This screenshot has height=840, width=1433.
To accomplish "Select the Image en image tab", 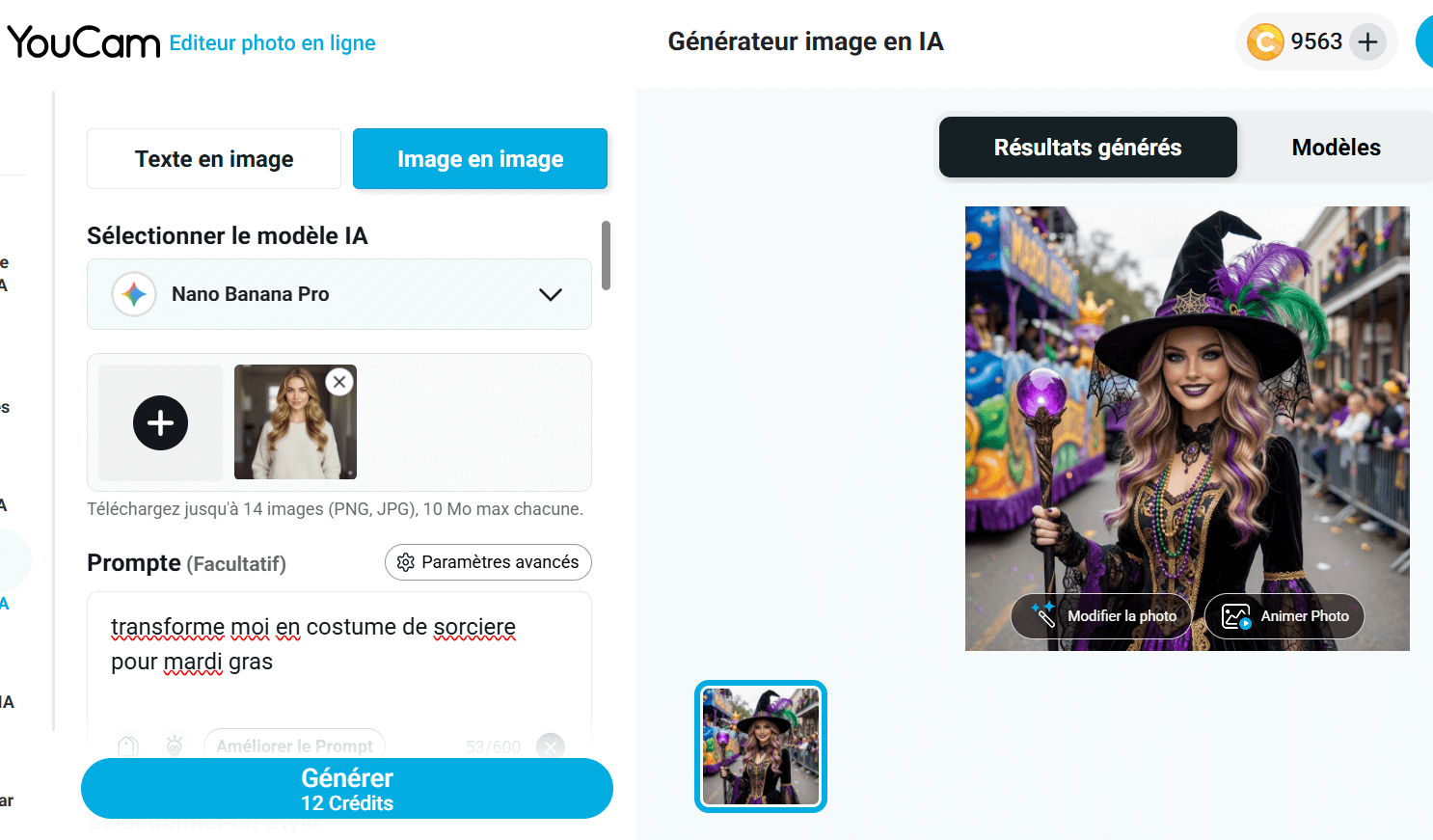I will pyautogui.click(x=480, y=159).
